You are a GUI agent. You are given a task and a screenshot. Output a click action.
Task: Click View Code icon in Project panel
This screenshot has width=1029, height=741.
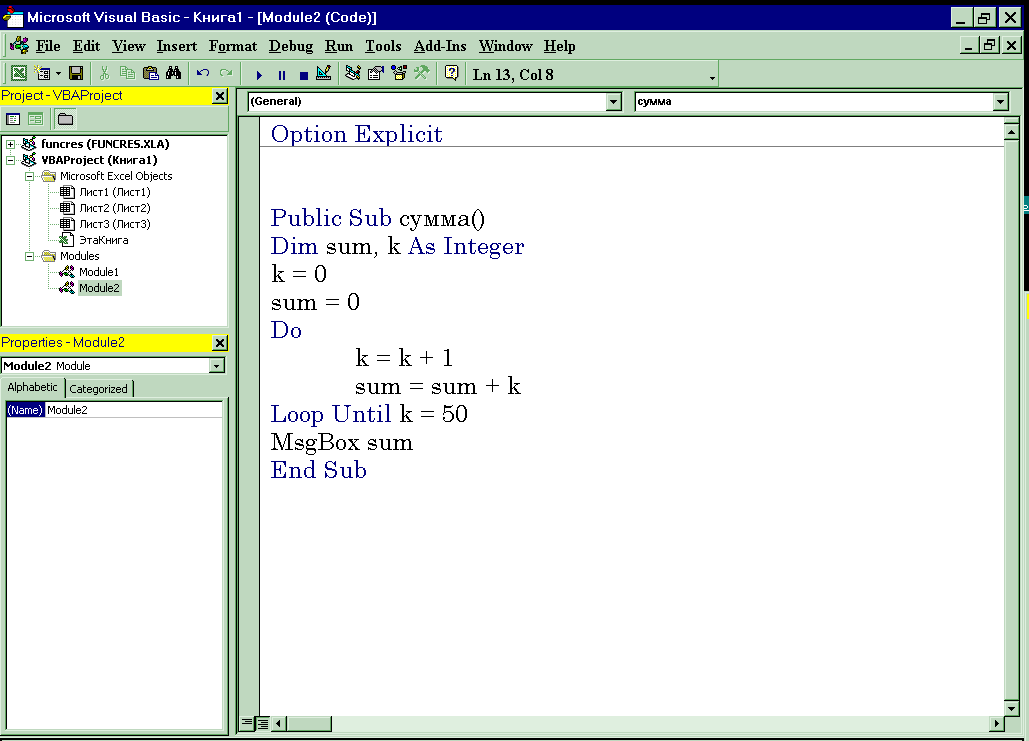click(x=13, y=119)
